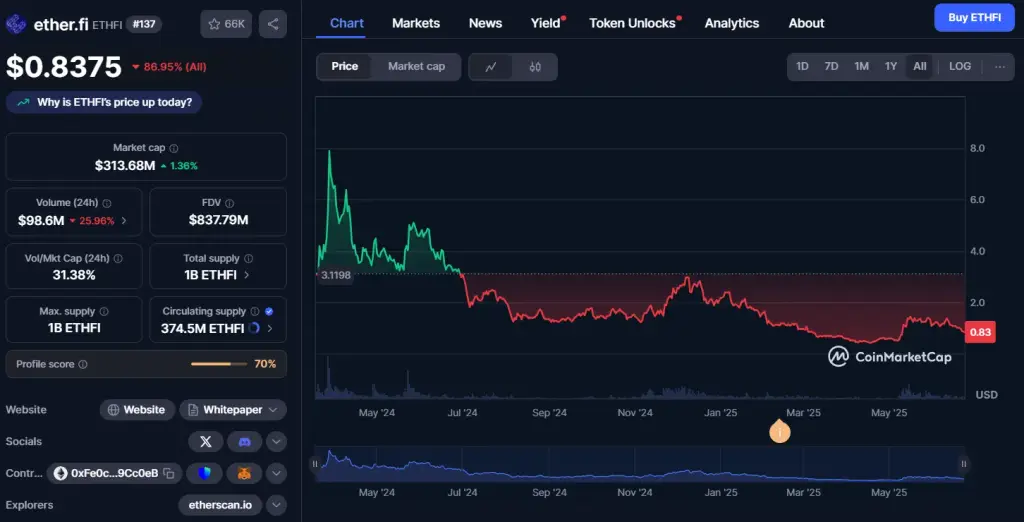Click the mini overview chart navigator
This screenshot has width=1024, height=522.
tap(639, 465)
